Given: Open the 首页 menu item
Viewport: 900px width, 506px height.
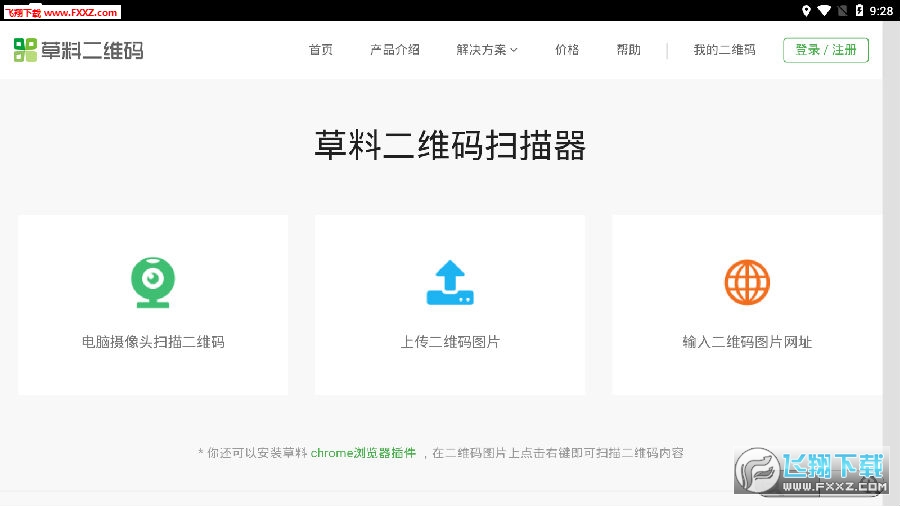Looking at the screenshot, I should (x=320, y=50).
